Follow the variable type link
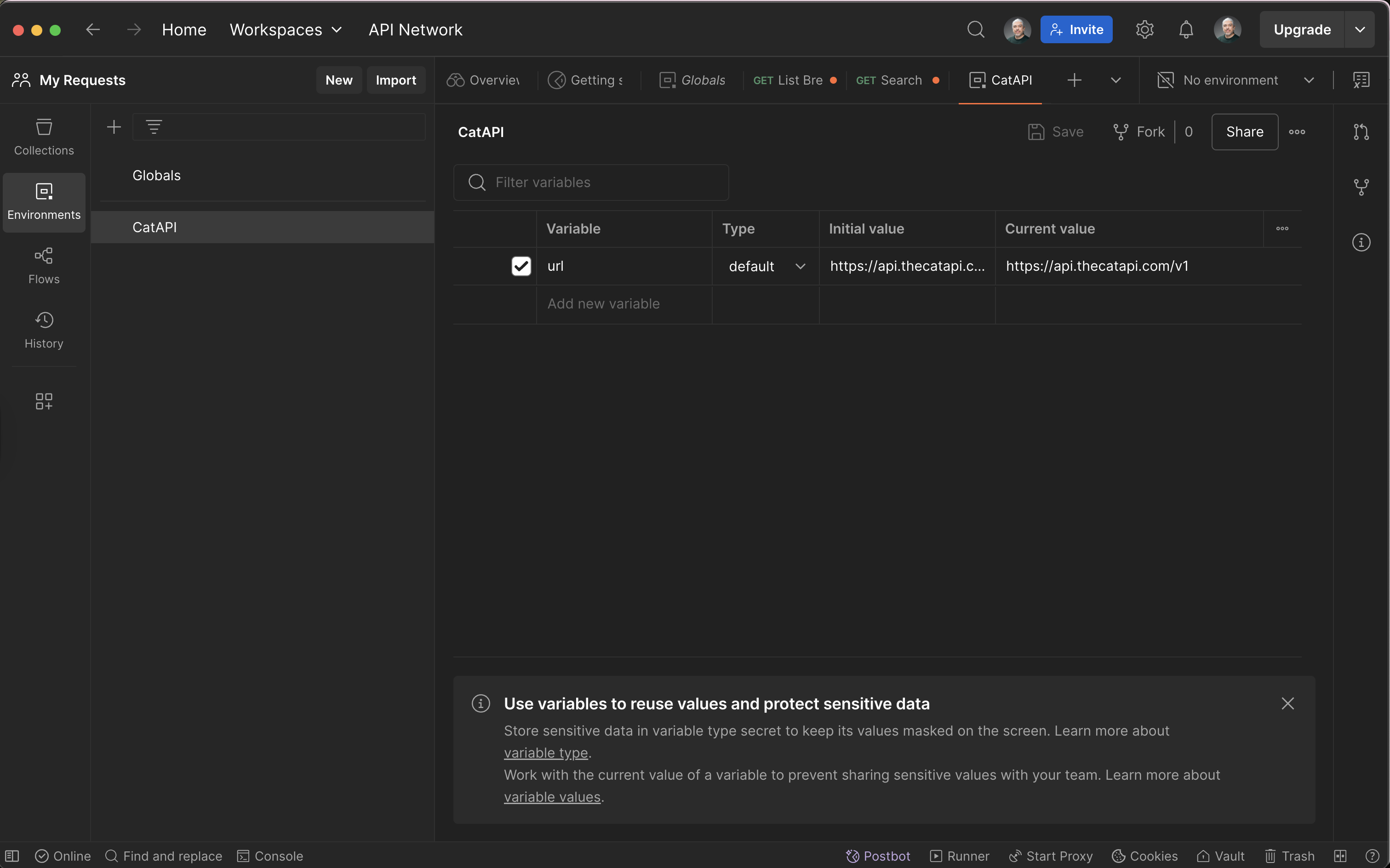The image size is (1390, 868). coord(545,753)
